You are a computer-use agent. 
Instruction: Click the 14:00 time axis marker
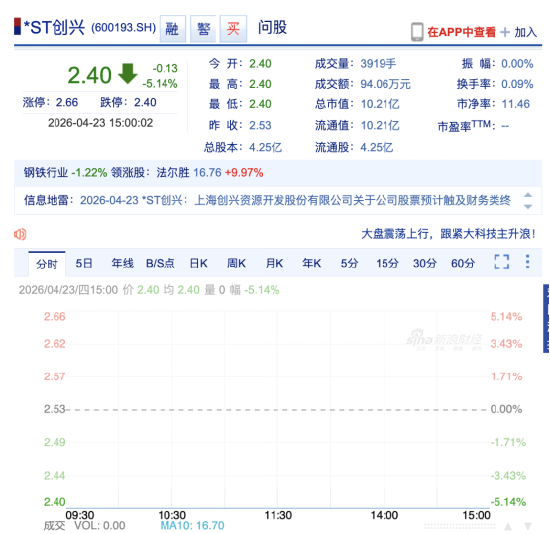[384, 515]
